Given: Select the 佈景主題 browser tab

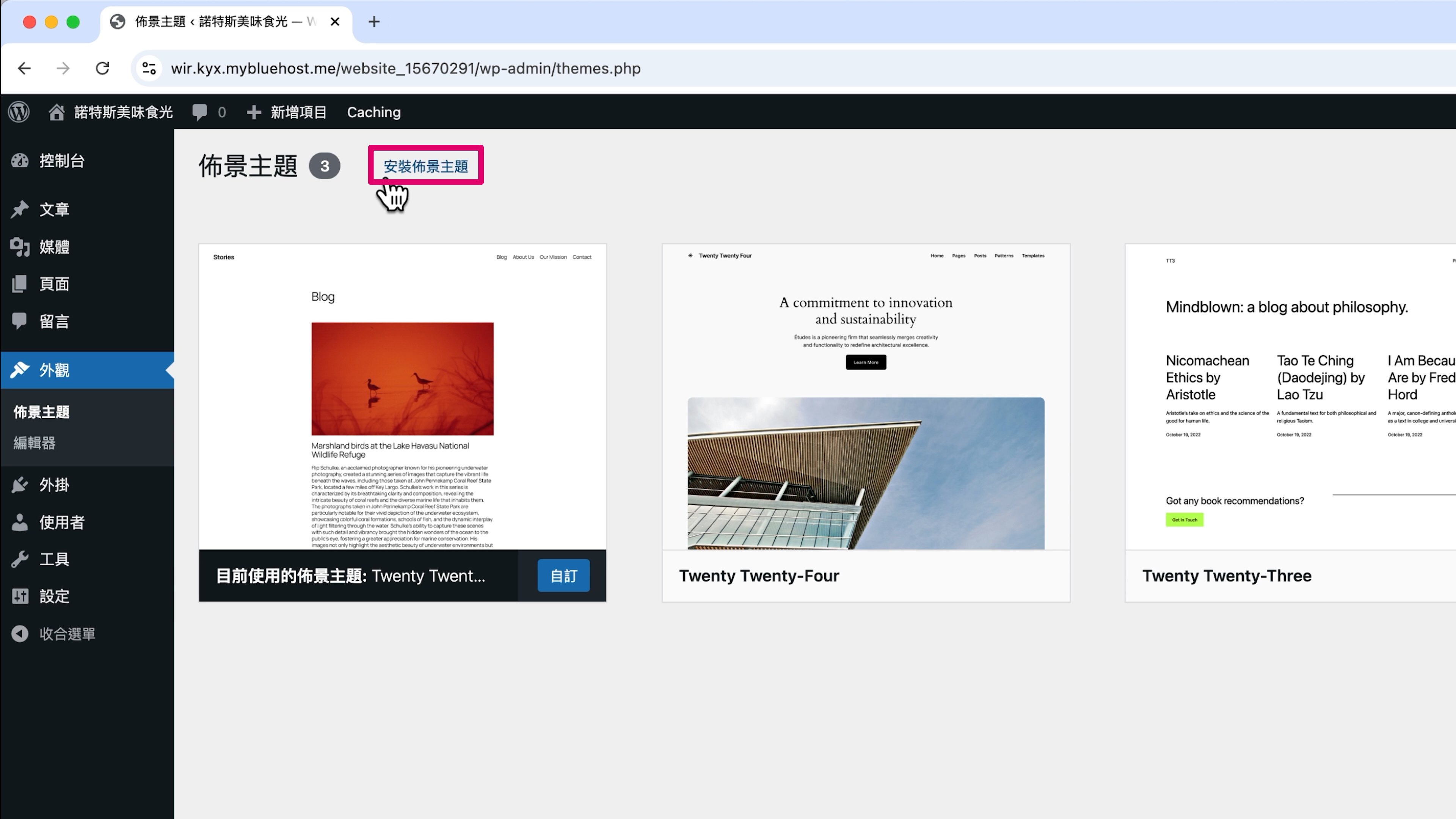Looking at the screenshot, I should (226, 22).
